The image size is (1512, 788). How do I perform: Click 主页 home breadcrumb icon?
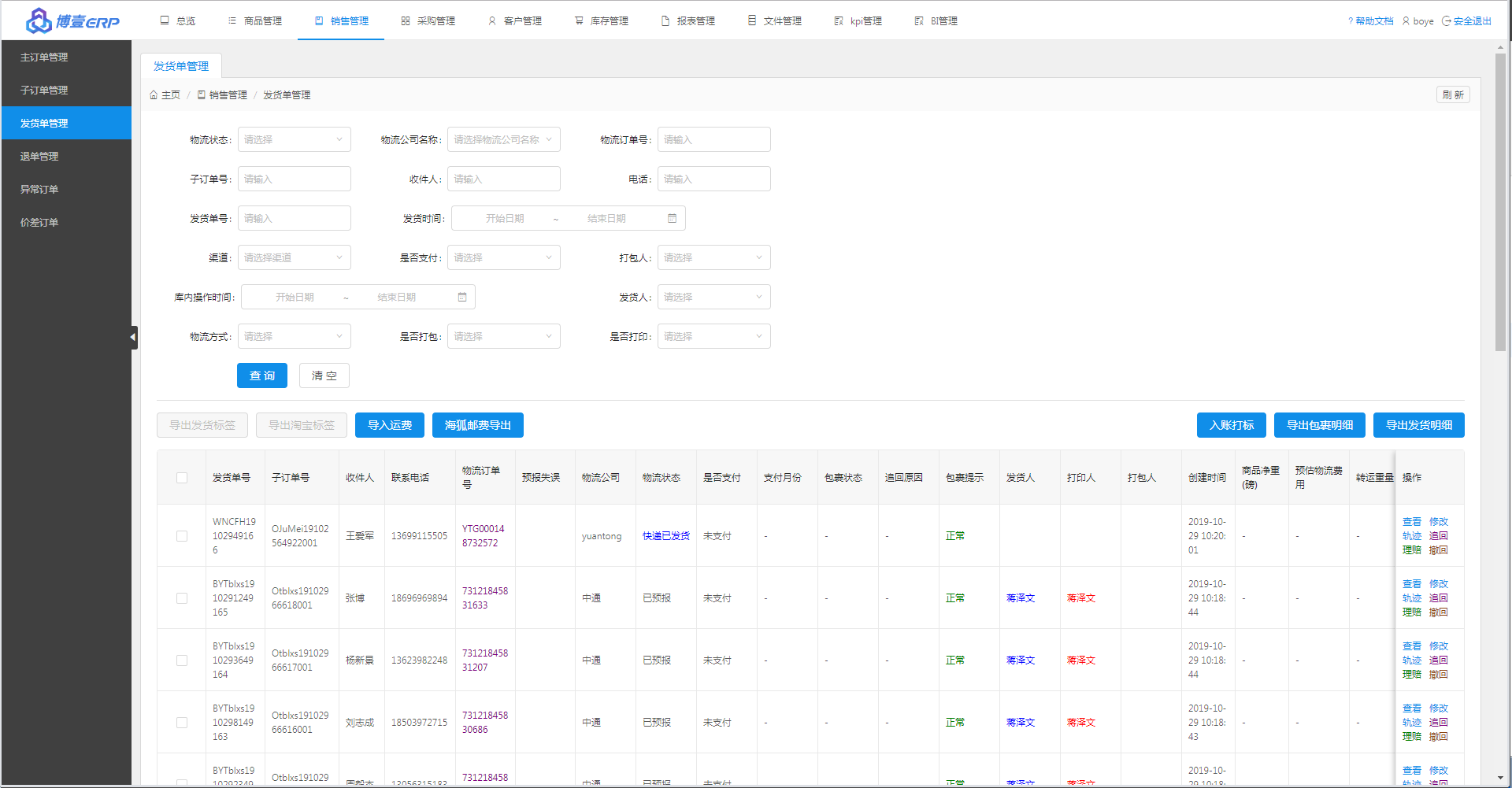coord(154,95)
